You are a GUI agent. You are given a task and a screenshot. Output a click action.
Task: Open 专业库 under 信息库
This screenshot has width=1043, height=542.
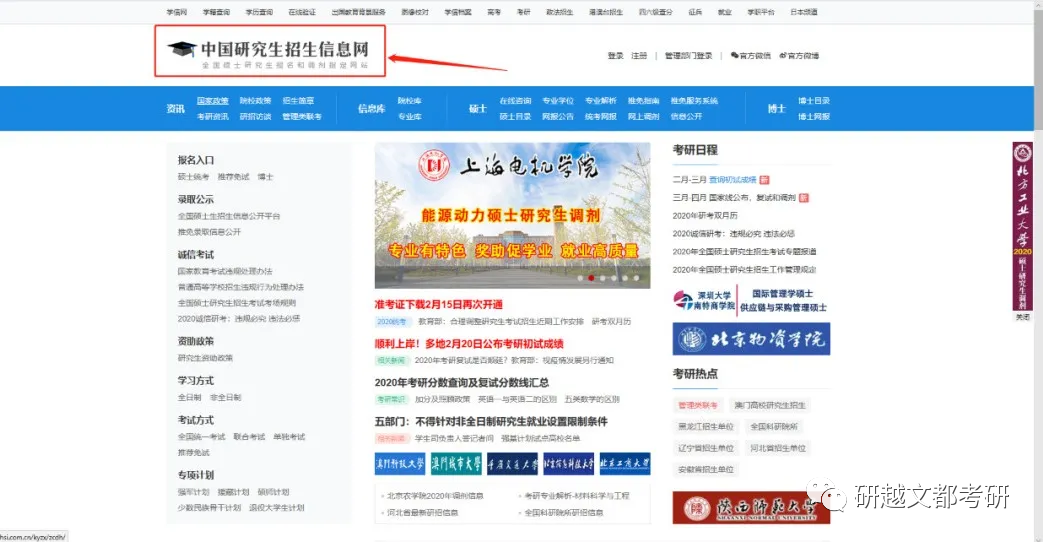click(x=410, y=116)
